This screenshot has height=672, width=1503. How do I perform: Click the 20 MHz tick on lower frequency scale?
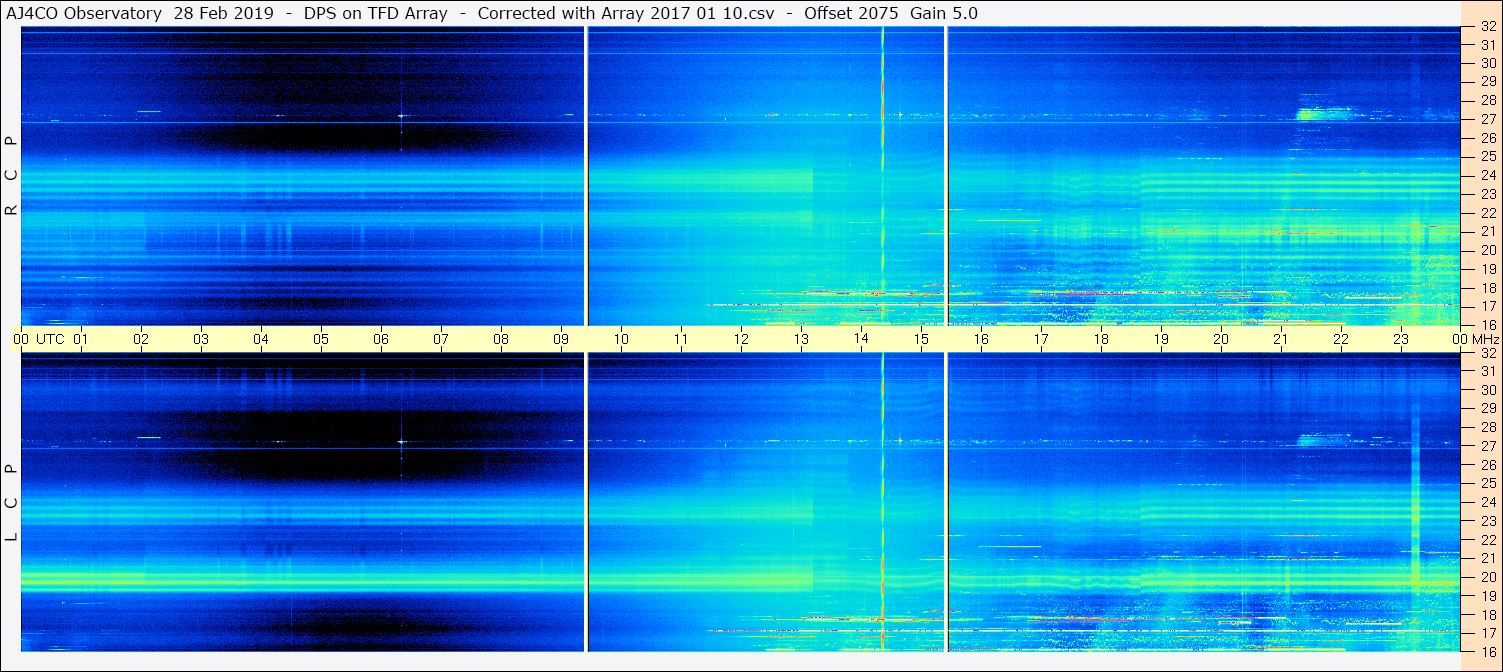pos(1486,577)
